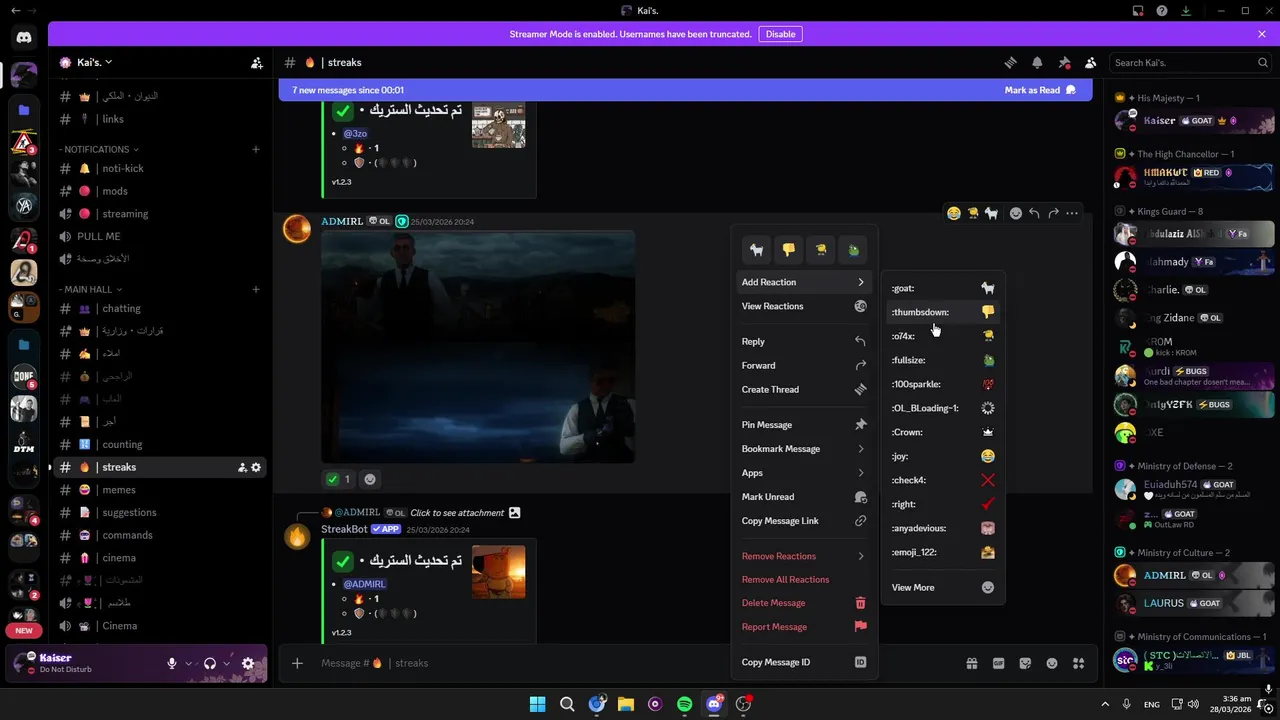1280x720 pixels.
Task: Select Create Thread menu item
Action: coord(804,389)
